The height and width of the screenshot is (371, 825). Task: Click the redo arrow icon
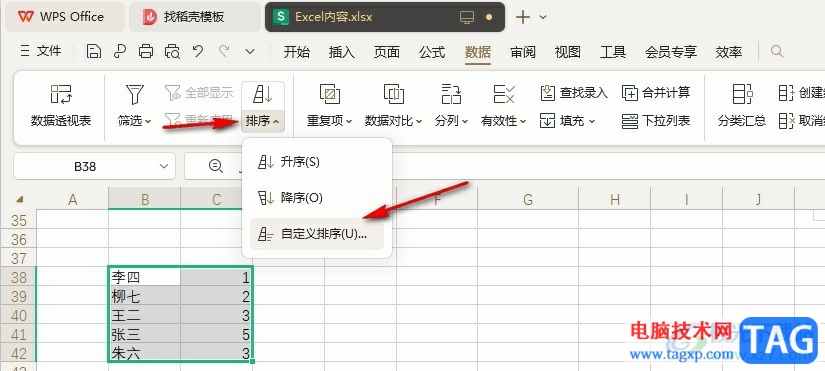pos(224,51)
